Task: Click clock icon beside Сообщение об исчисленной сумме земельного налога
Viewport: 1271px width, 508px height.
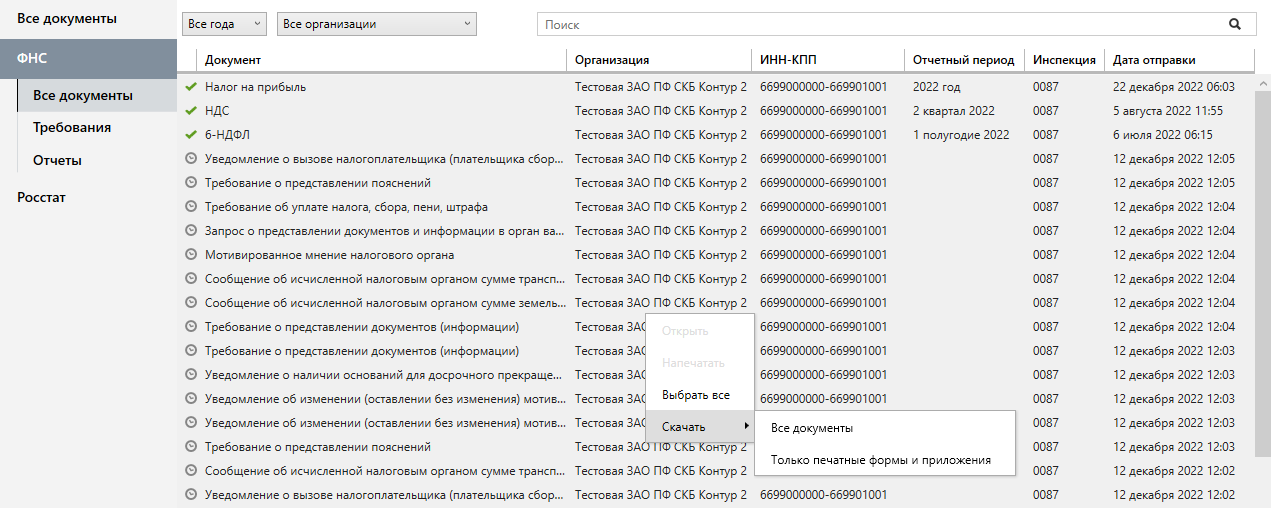Action: click(191, 303)
